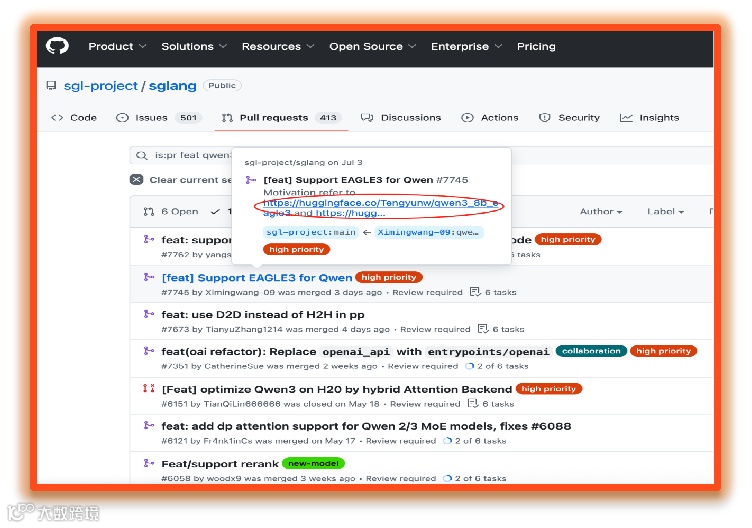Click author TianyuZhang1214 on #7673 row
The width and height of the screenshot is (752, 528).
click(245, 329)
